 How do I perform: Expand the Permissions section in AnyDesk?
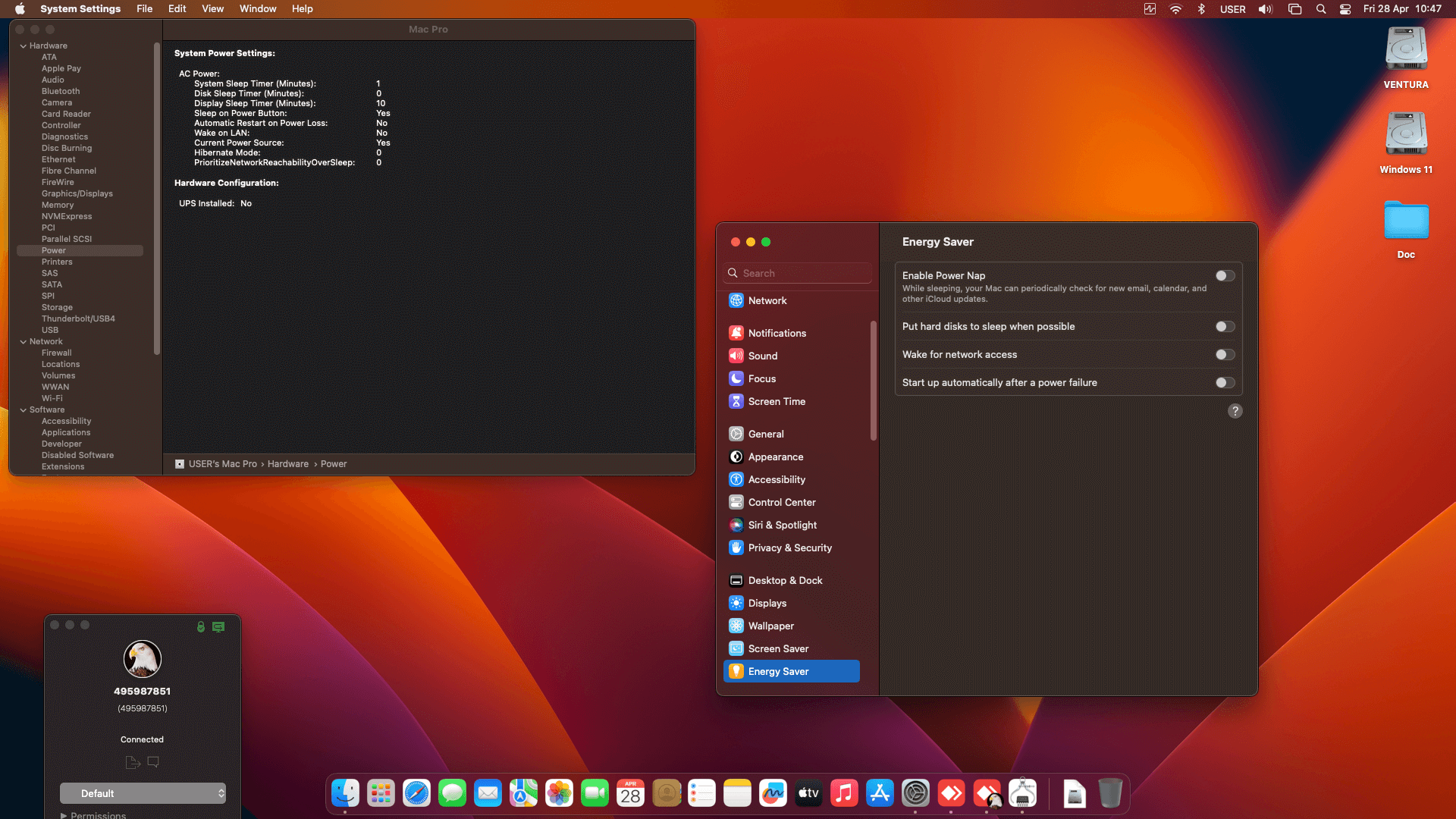pyautogui.click(x=64, y=816)
